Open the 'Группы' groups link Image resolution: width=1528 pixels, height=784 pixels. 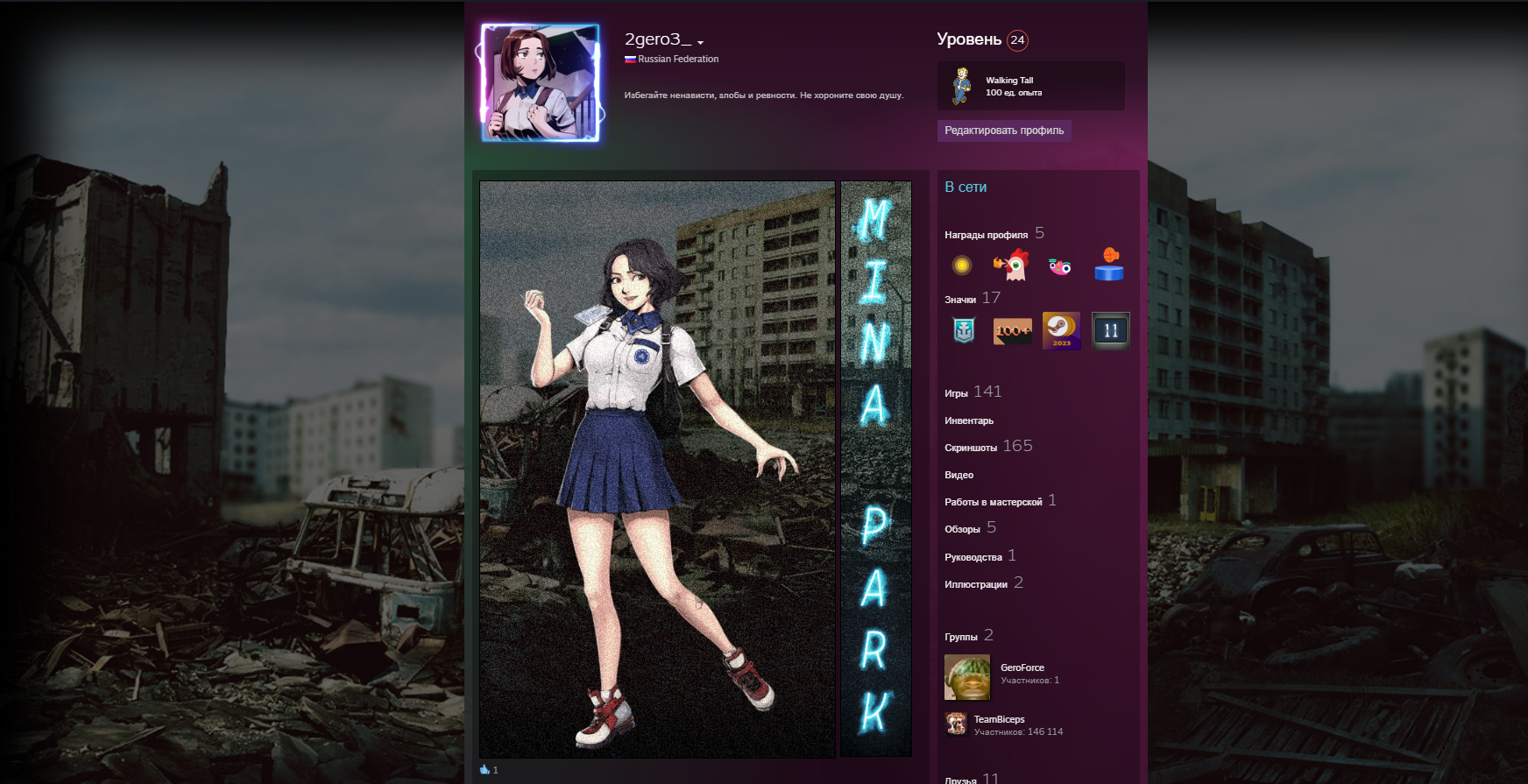click(x=960, y=637)
